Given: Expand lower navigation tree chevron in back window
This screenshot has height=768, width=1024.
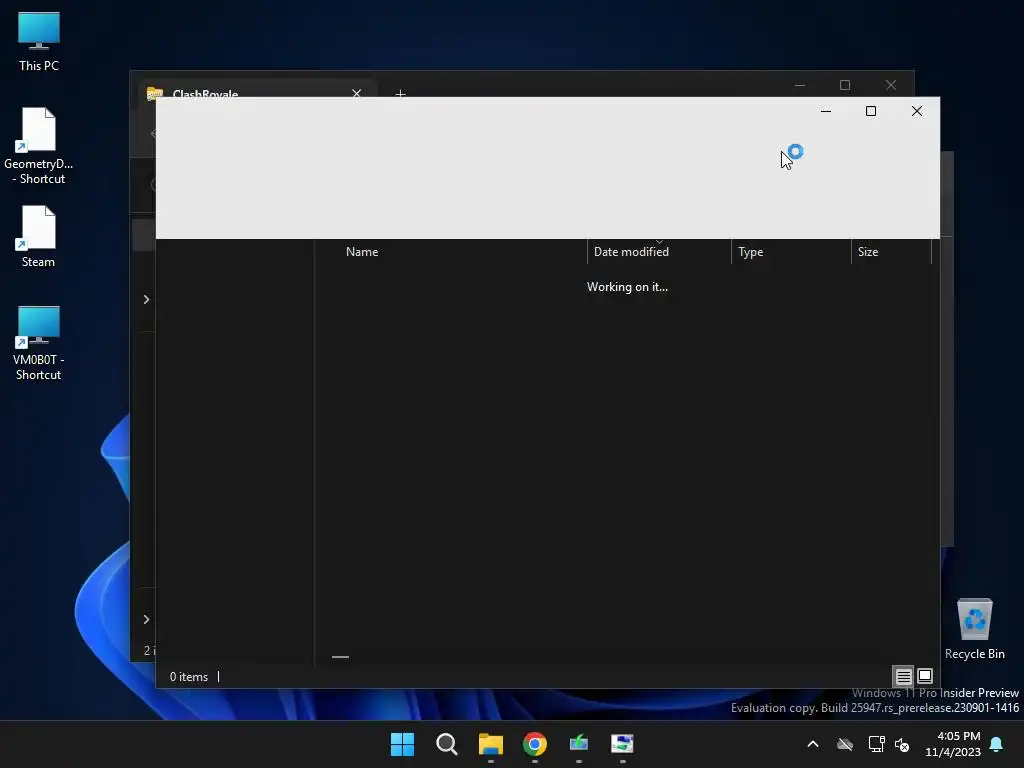Looking at the screenshot, I should 146,619.
